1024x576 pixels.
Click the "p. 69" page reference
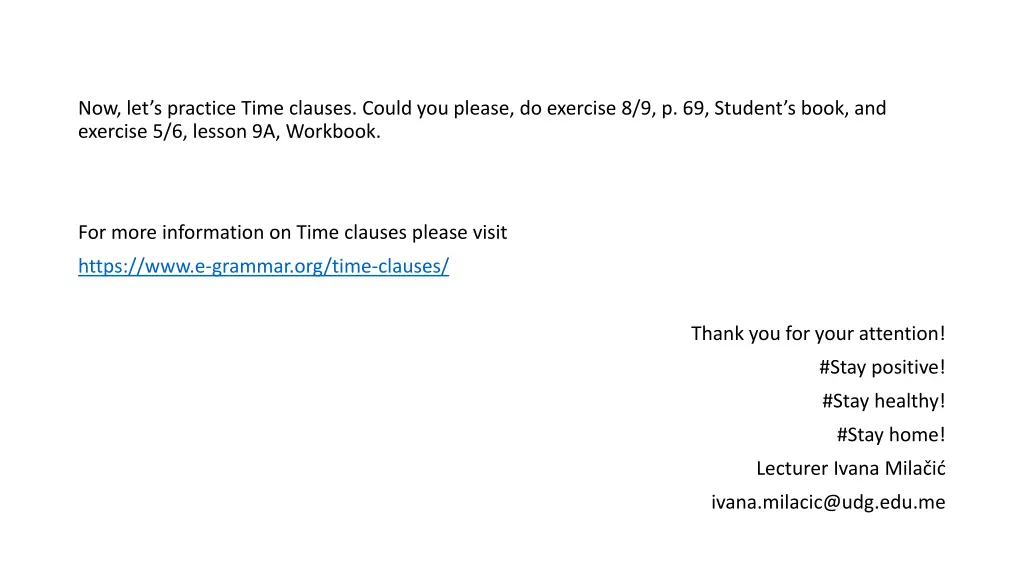[x=684, y=108]
